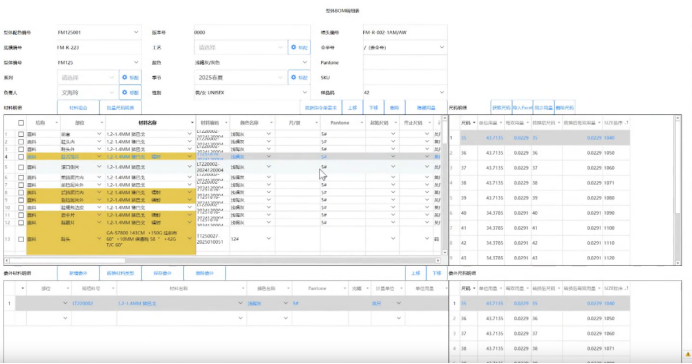Tick the checkbox for material row 1

[21, 134]
